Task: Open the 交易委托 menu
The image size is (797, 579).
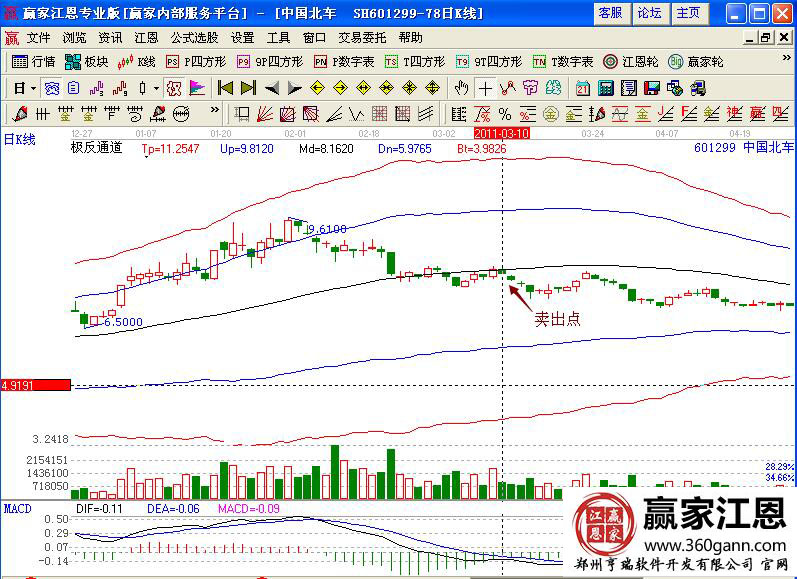Action: pyautogui.click(x=361, y=37)
